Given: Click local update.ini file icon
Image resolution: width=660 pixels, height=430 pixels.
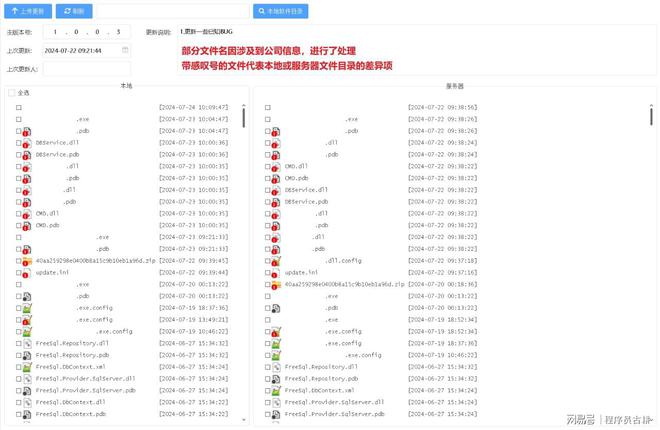Looking at the screenshot, I should [x=27, y=273].
